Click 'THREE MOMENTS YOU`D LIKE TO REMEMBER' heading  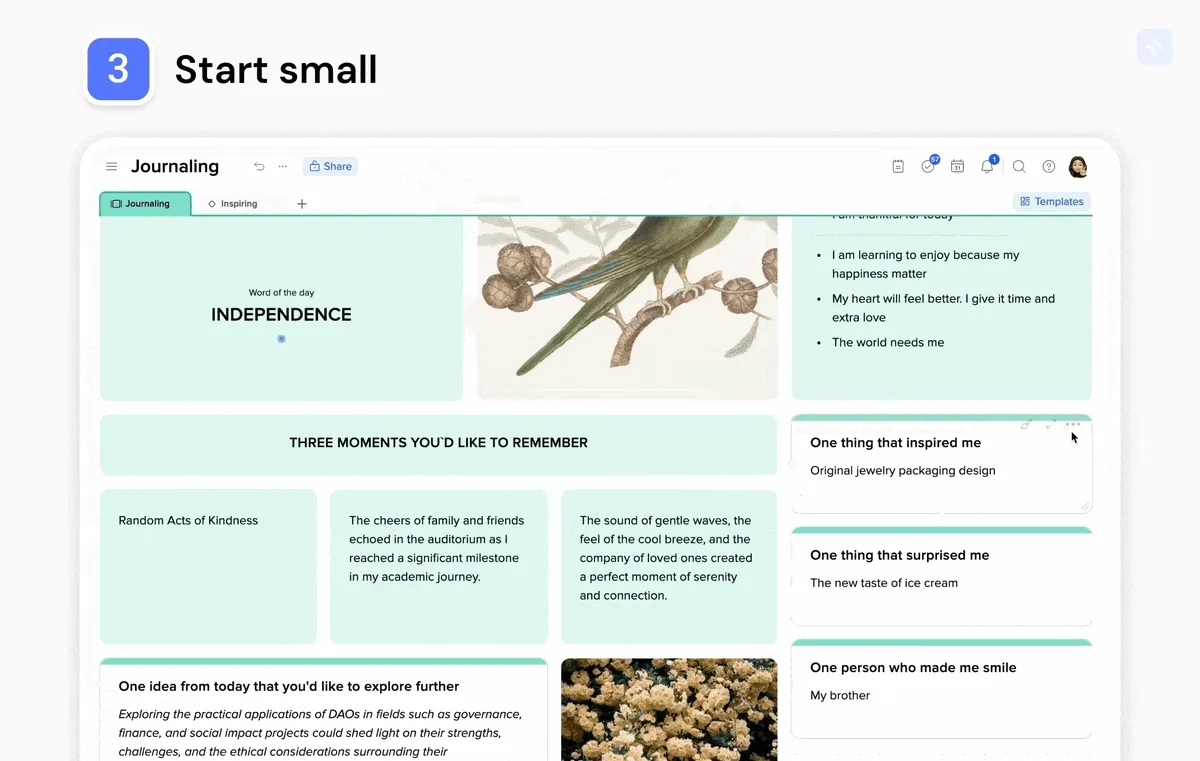pyautogui.click(x=438, y=443)
